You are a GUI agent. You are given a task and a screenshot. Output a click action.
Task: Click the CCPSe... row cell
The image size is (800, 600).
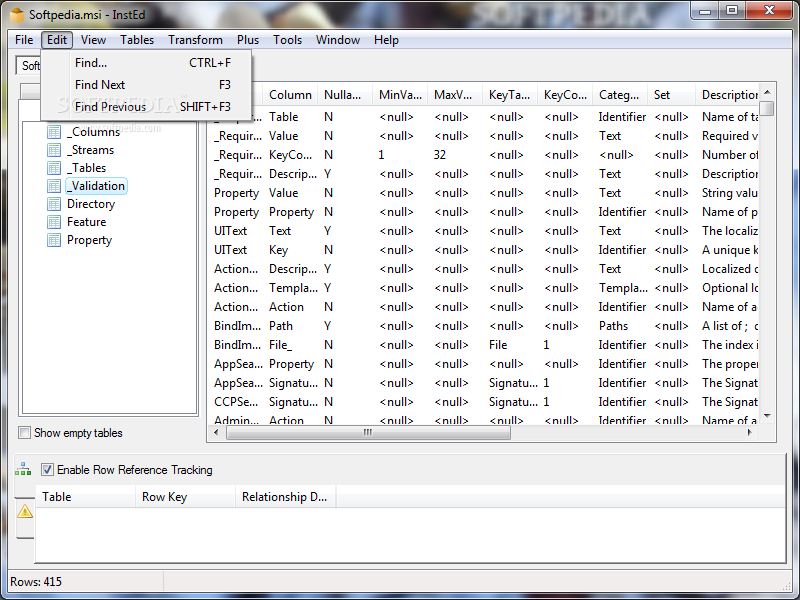click(236, 402)
